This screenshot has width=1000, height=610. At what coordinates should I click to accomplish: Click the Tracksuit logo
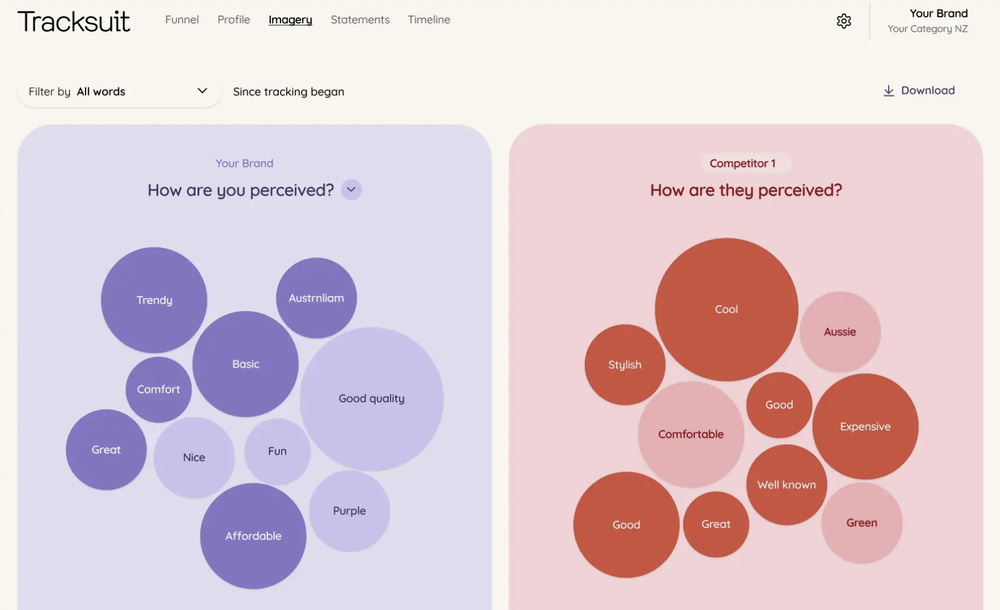click(x=74, y=21)
